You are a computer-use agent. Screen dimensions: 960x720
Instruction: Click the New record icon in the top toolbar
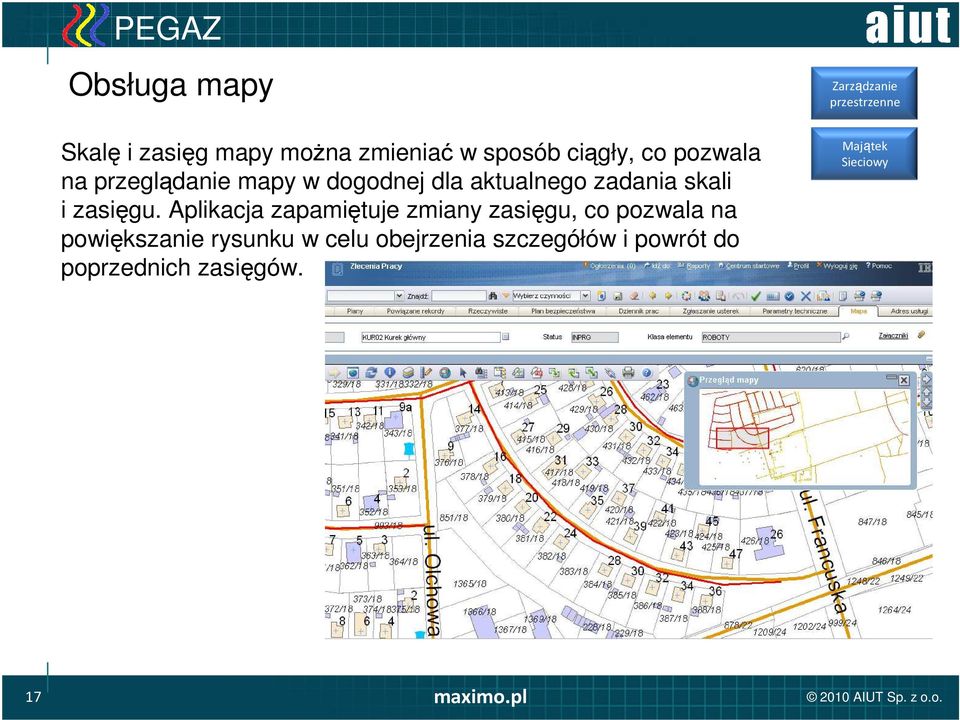tap(601, 296)
